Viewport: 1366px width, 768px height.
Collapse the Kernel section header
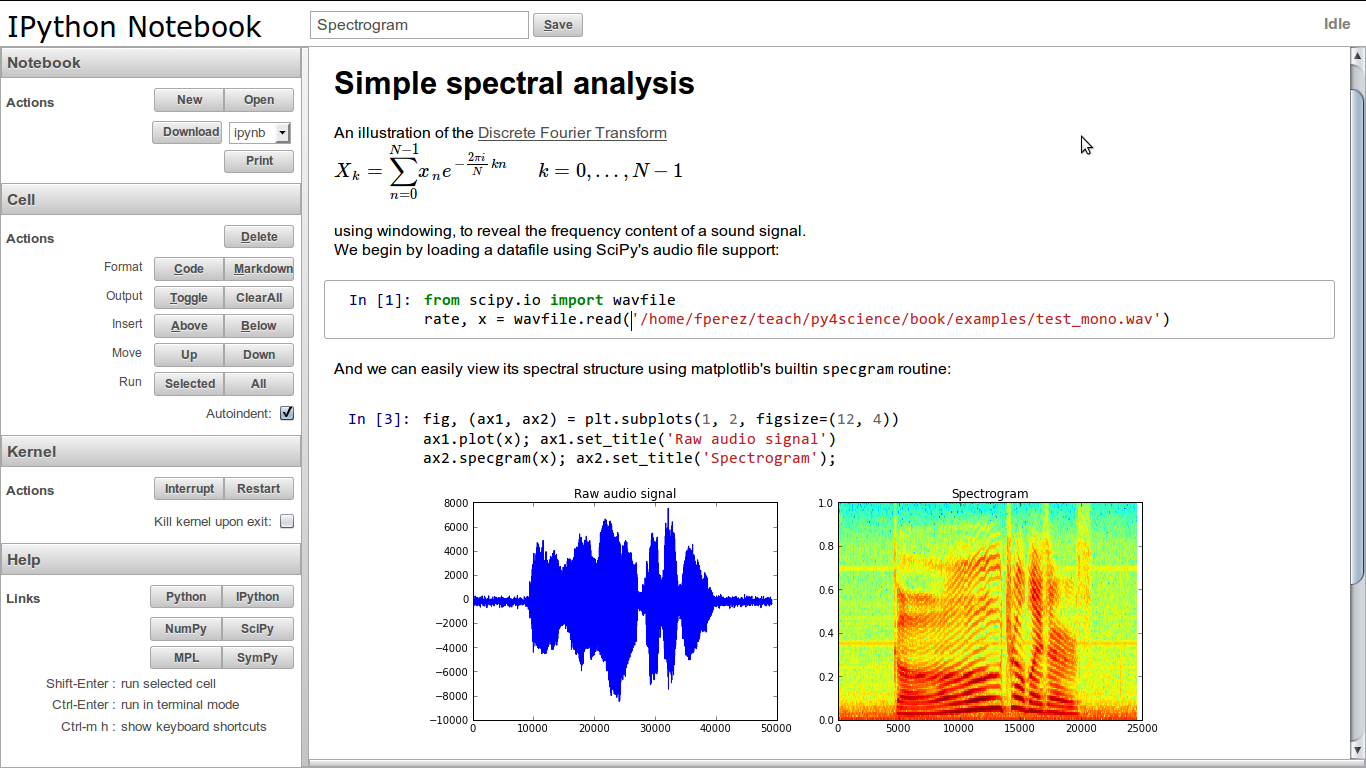(x=150, y=452)
